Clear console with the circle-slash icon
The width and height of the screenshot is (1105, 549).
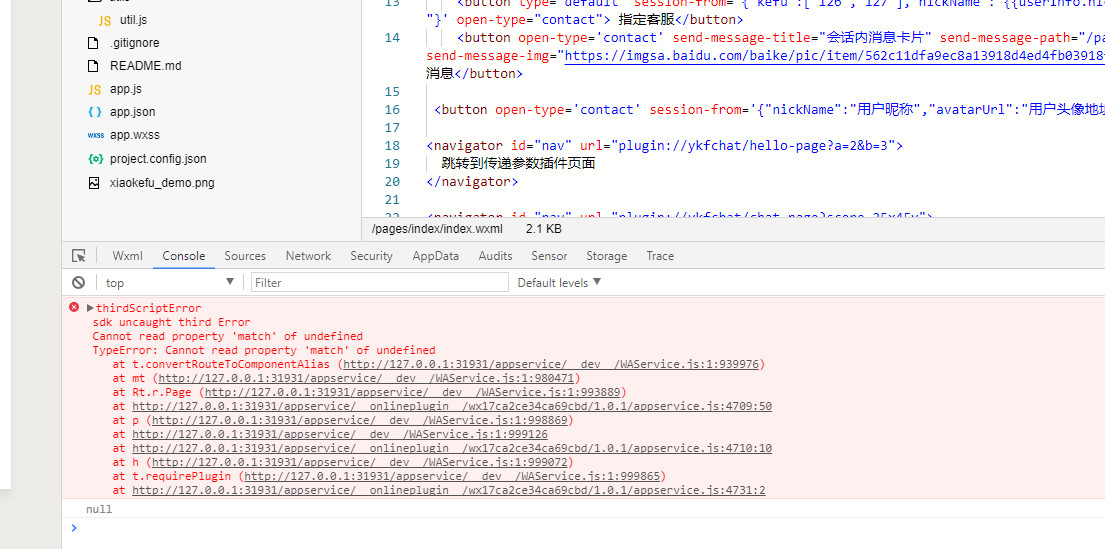[78, 283]
